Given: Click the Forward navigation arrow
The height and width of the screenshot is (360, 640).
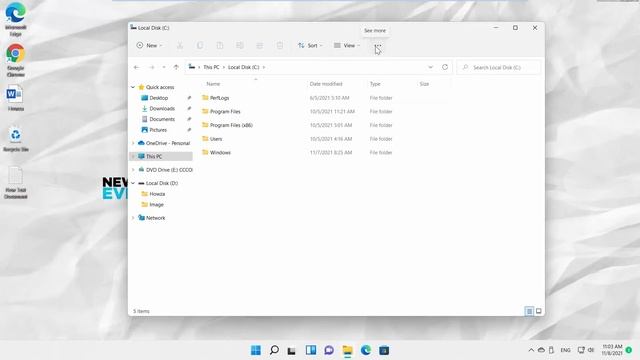Looking at the screenshot, I should click(x=151, y=67).
